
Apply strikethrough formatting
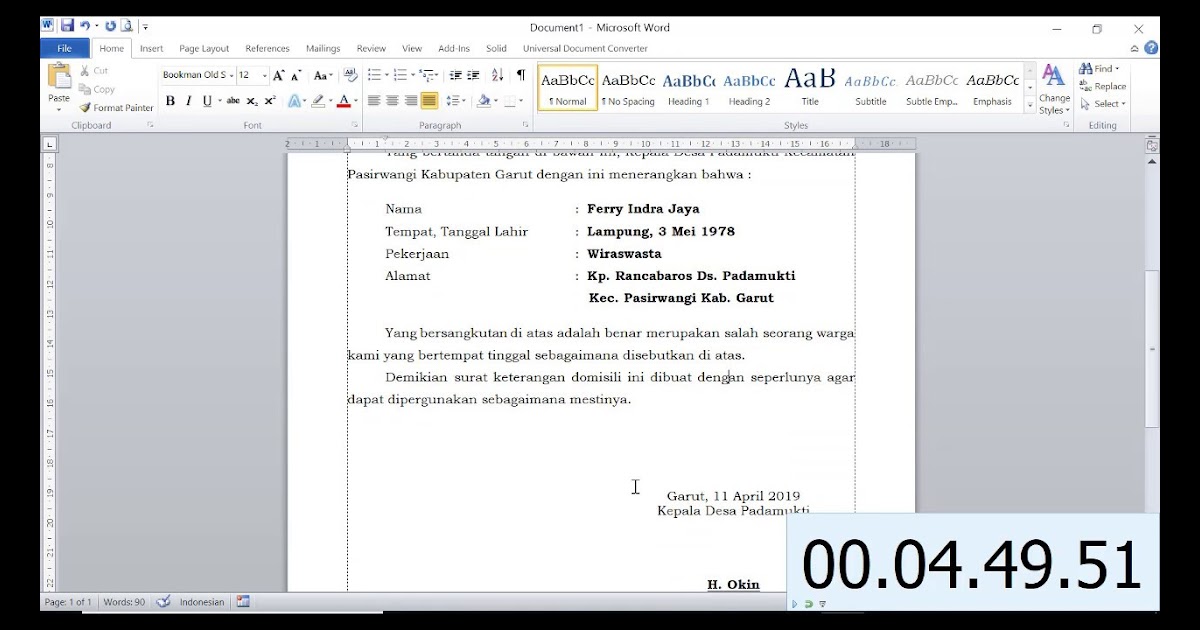233,101
